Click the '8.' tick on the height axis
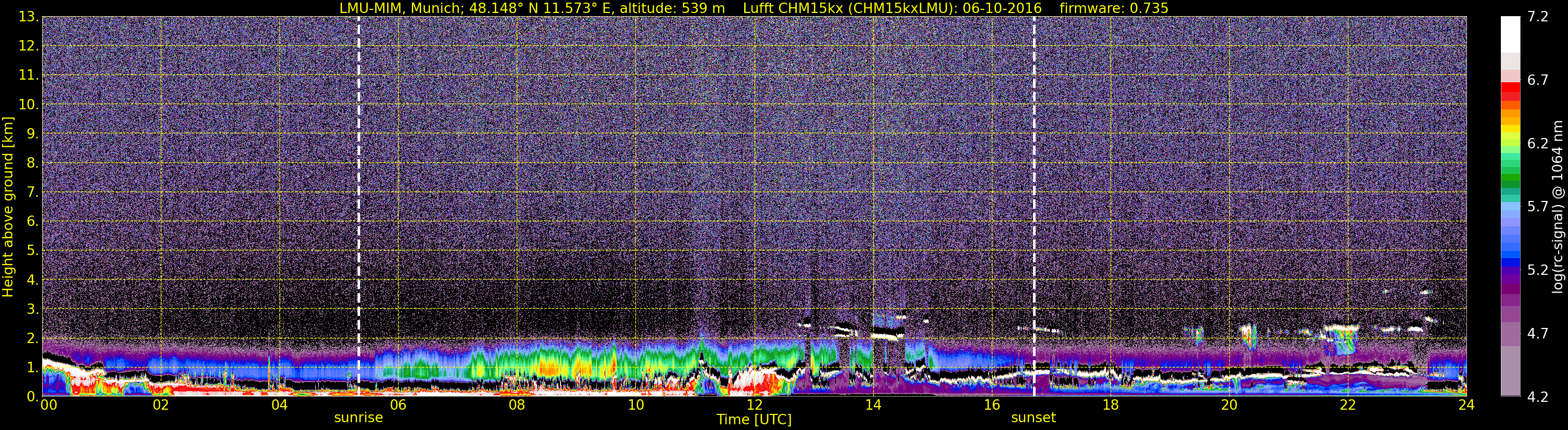1568x430 pixels. [x=32, y=162]
